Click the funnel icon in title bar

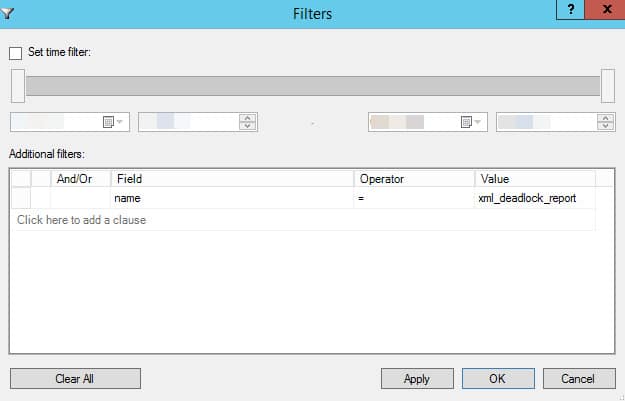tap(7, 14)
